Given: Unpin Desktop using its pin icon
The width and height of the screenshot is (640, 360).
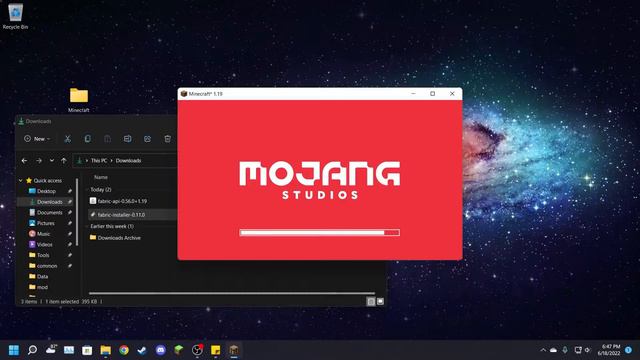Looking at the screenshot, I should [x=70, y=191].
